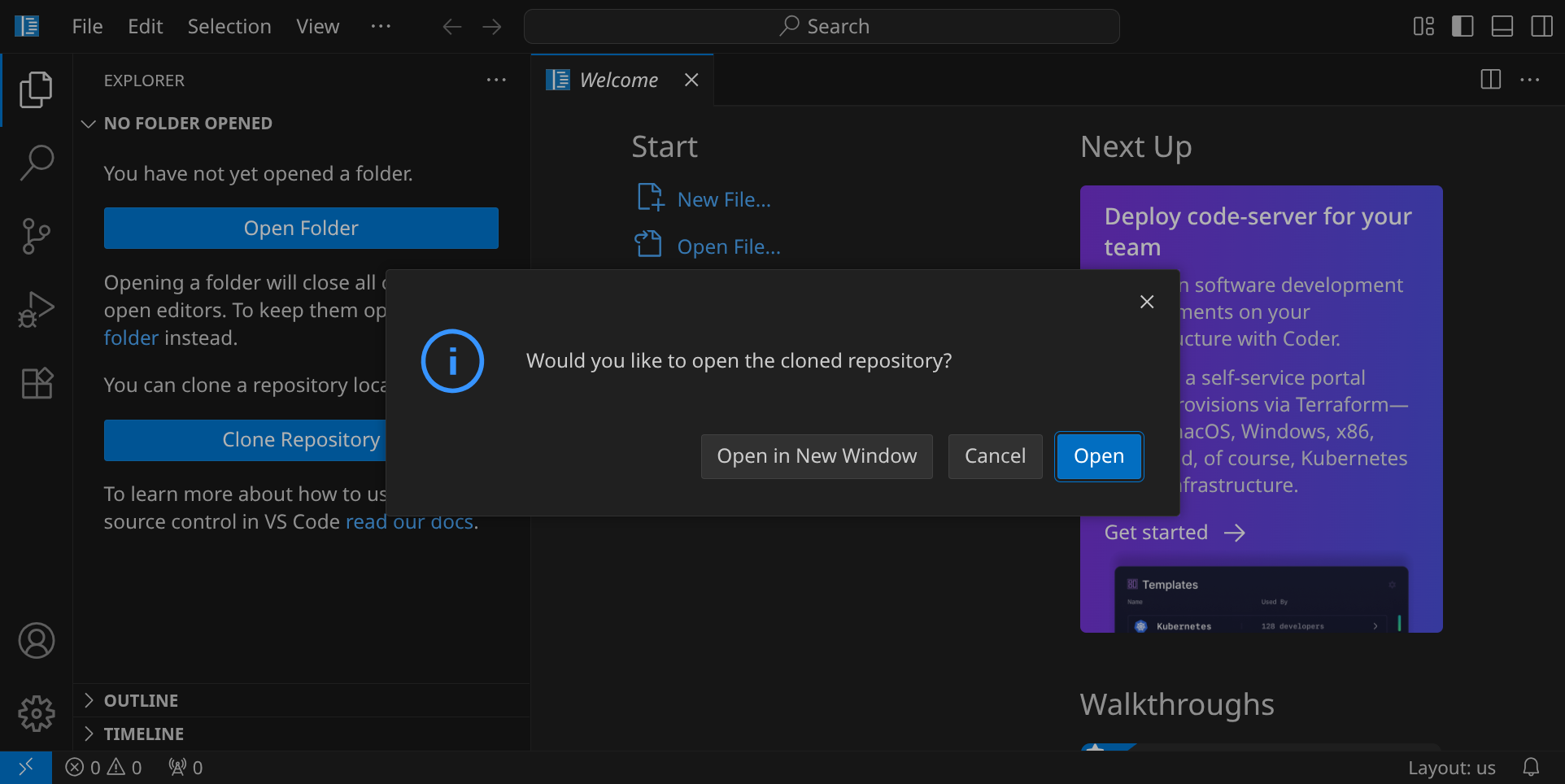Expand the Outline section

point(141,700)
